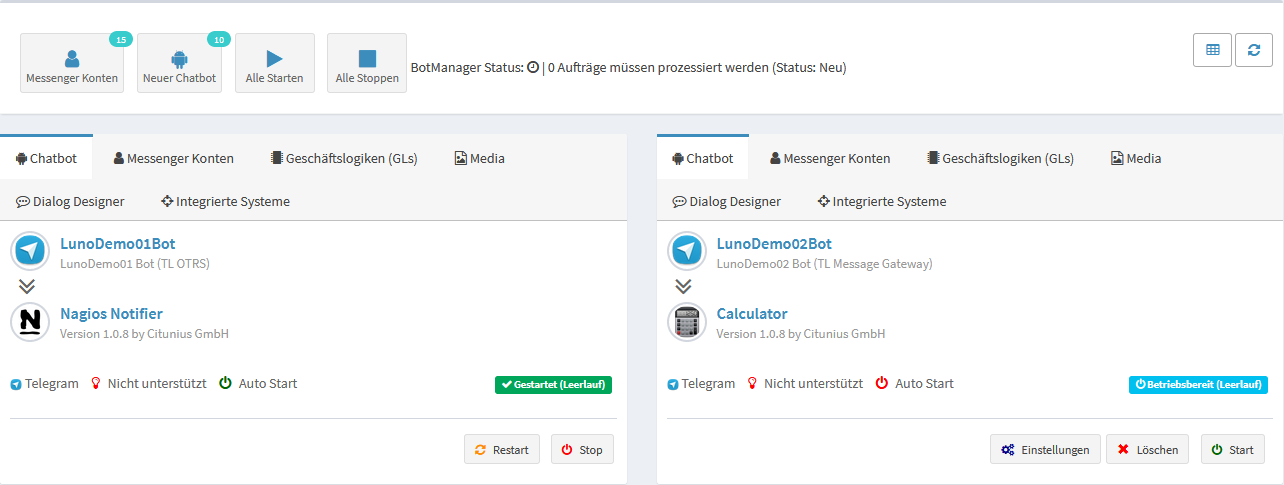Click the Calculator logo icon
Screen dimensions: 1284x485
[x=687, y=322]
